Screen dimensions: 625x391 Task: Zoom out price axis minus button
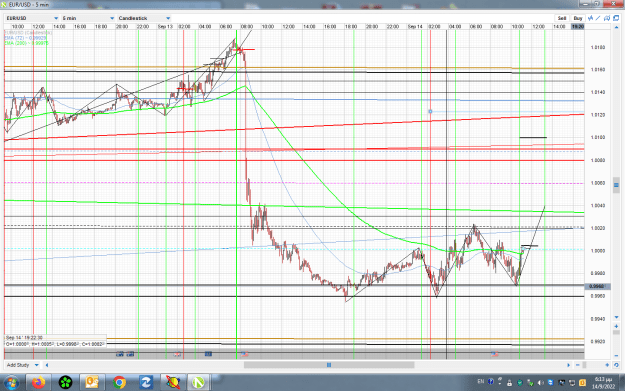pyautogui.click(x=616, y=356)
